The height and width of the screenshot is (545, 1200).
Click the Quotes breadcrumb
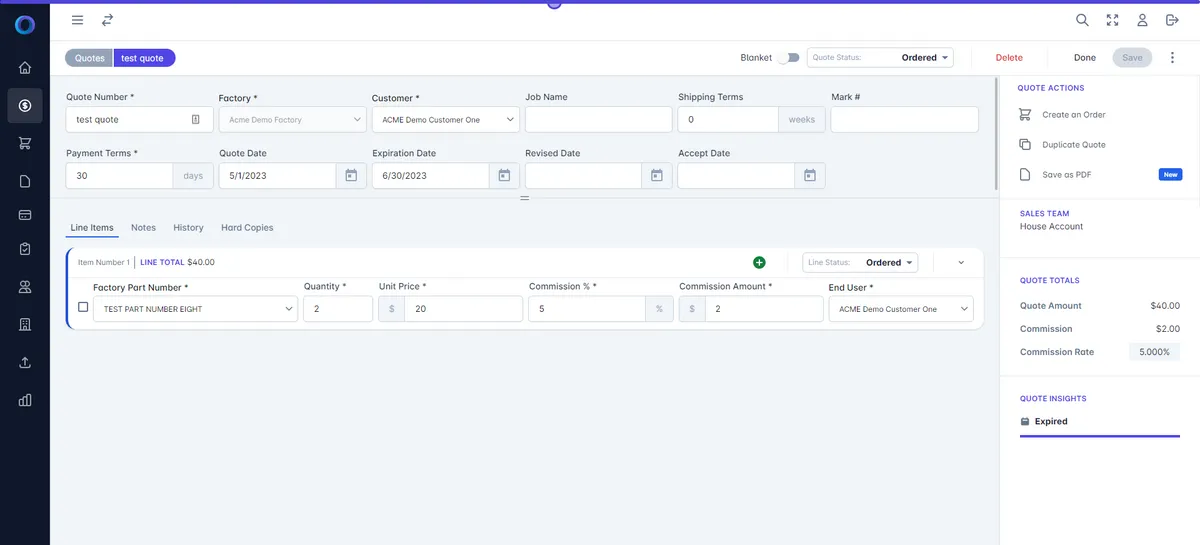pos(89,58)
